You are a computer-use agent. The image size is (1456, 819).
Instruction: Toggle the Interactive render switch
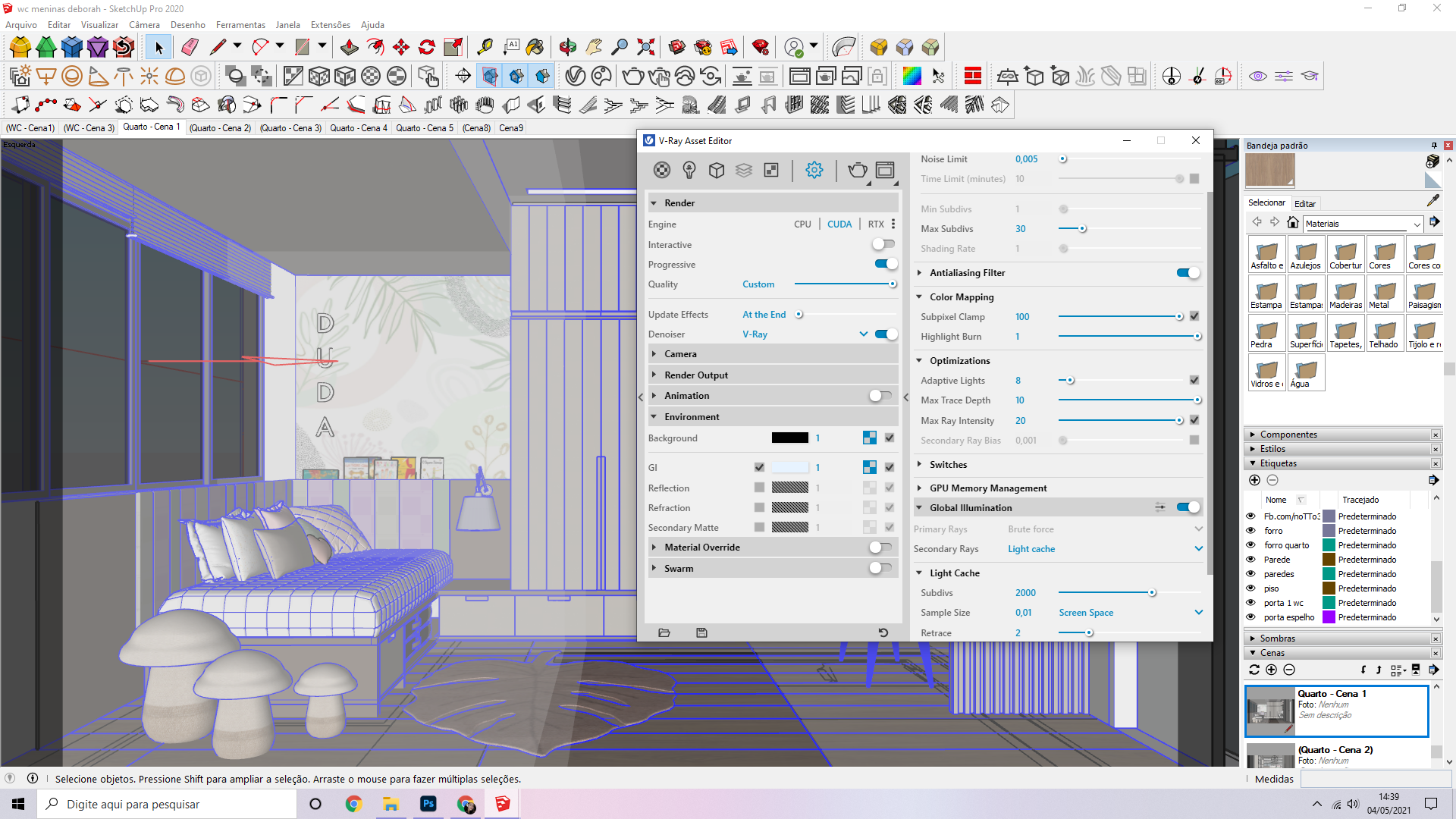click(883, 244)
